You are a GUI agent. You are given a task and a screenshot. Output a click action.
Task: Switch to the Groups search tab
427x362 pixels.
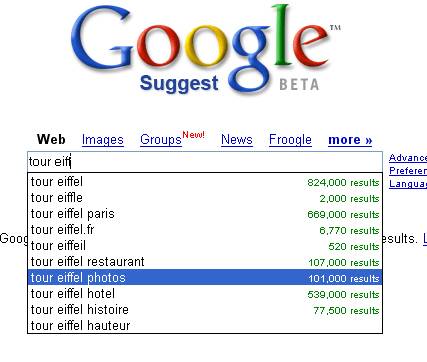161,140
